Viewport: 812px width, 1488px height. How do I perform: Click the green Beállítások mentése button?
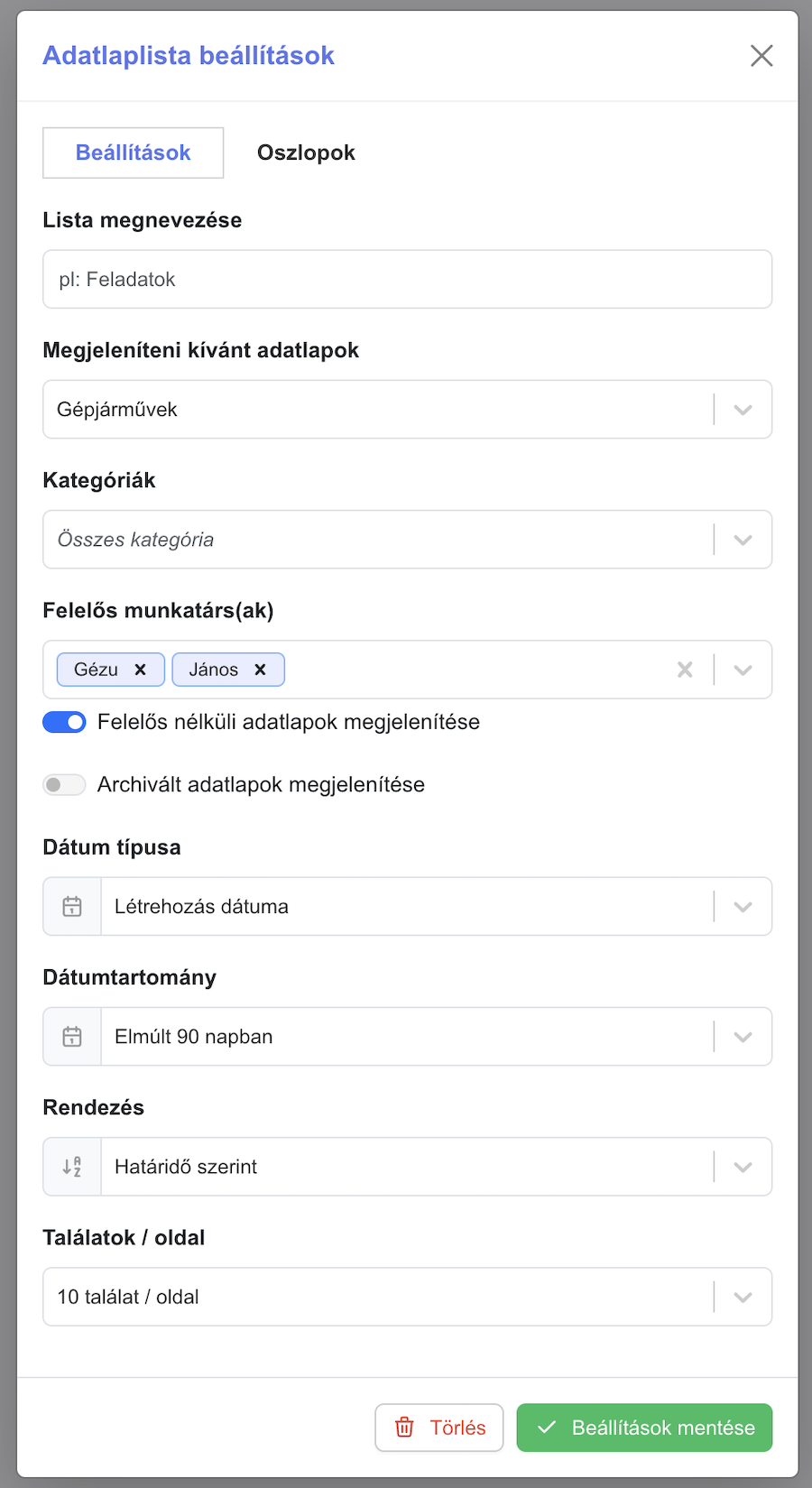click(644, 1428)
